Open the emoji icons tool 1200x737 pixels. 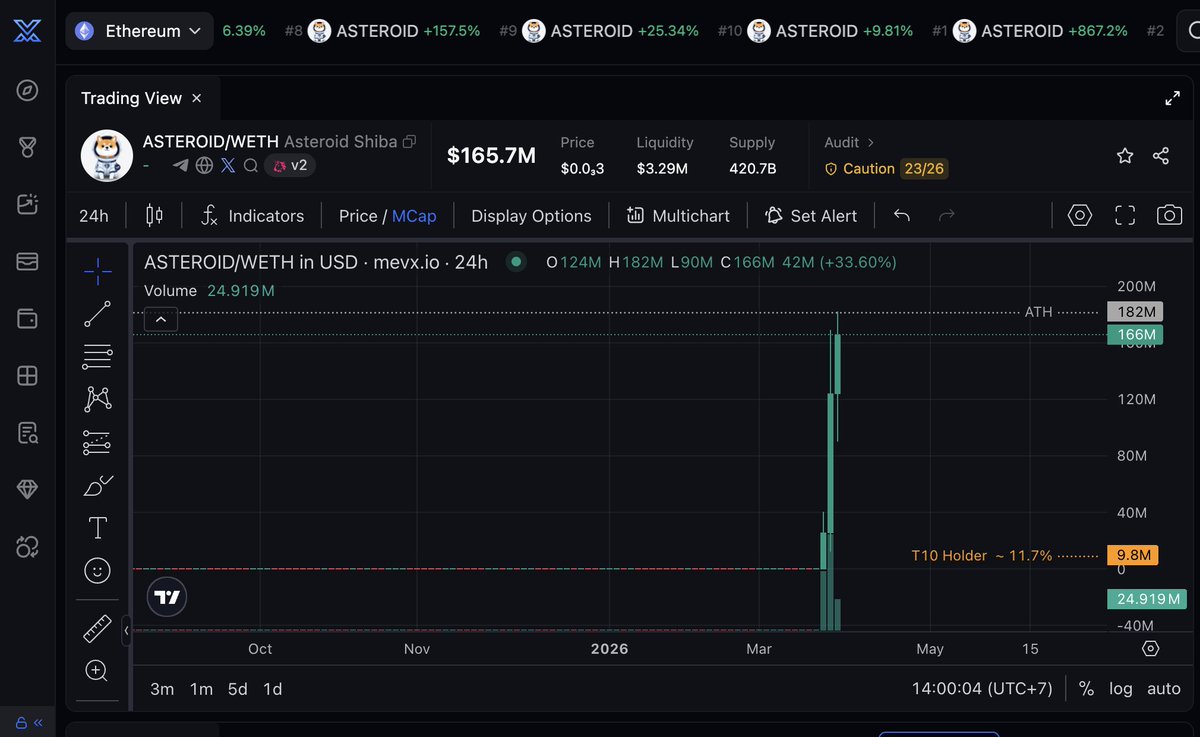coord(97,571)
